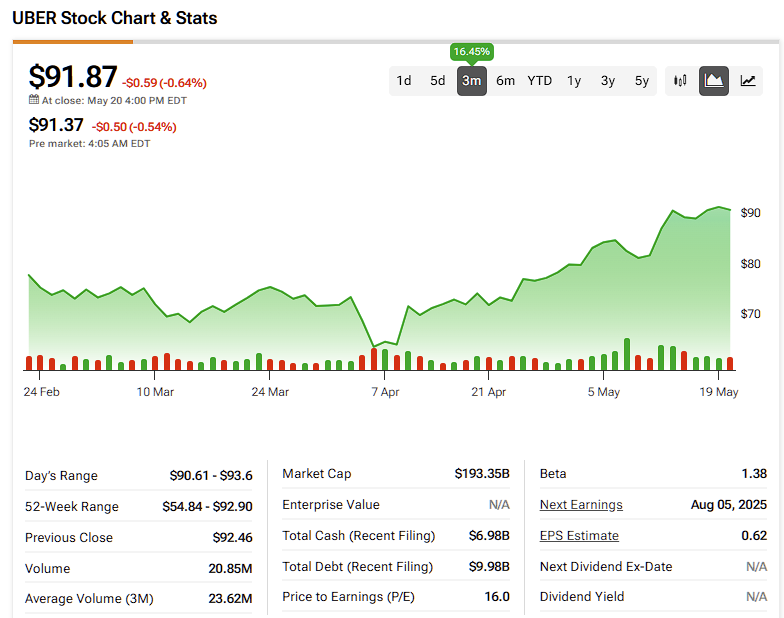This screenshot has width=784, height=618.
Task: Click the Price to Earnings value 16.0
Action: 497,596
